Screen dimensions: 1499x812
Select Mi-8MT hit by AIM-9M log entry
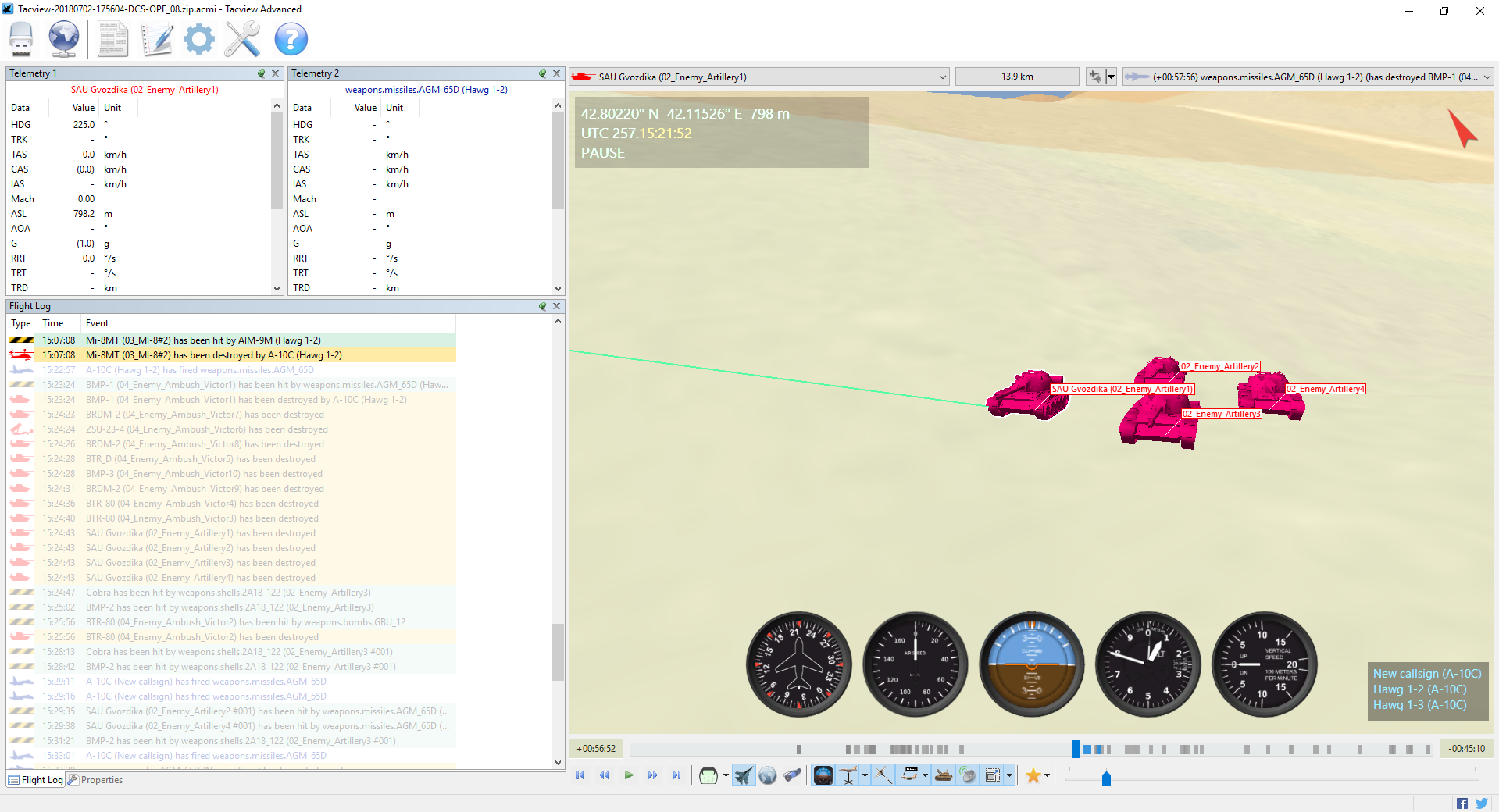pyautogui.click(x=232, y=340)
